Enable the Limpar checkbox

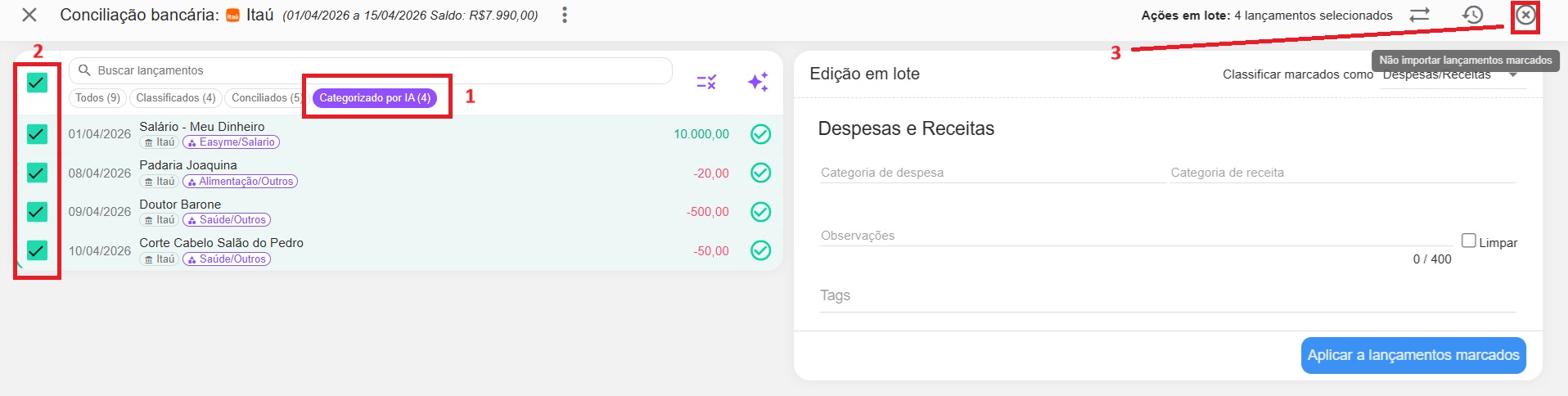(x=1469, y=241)
